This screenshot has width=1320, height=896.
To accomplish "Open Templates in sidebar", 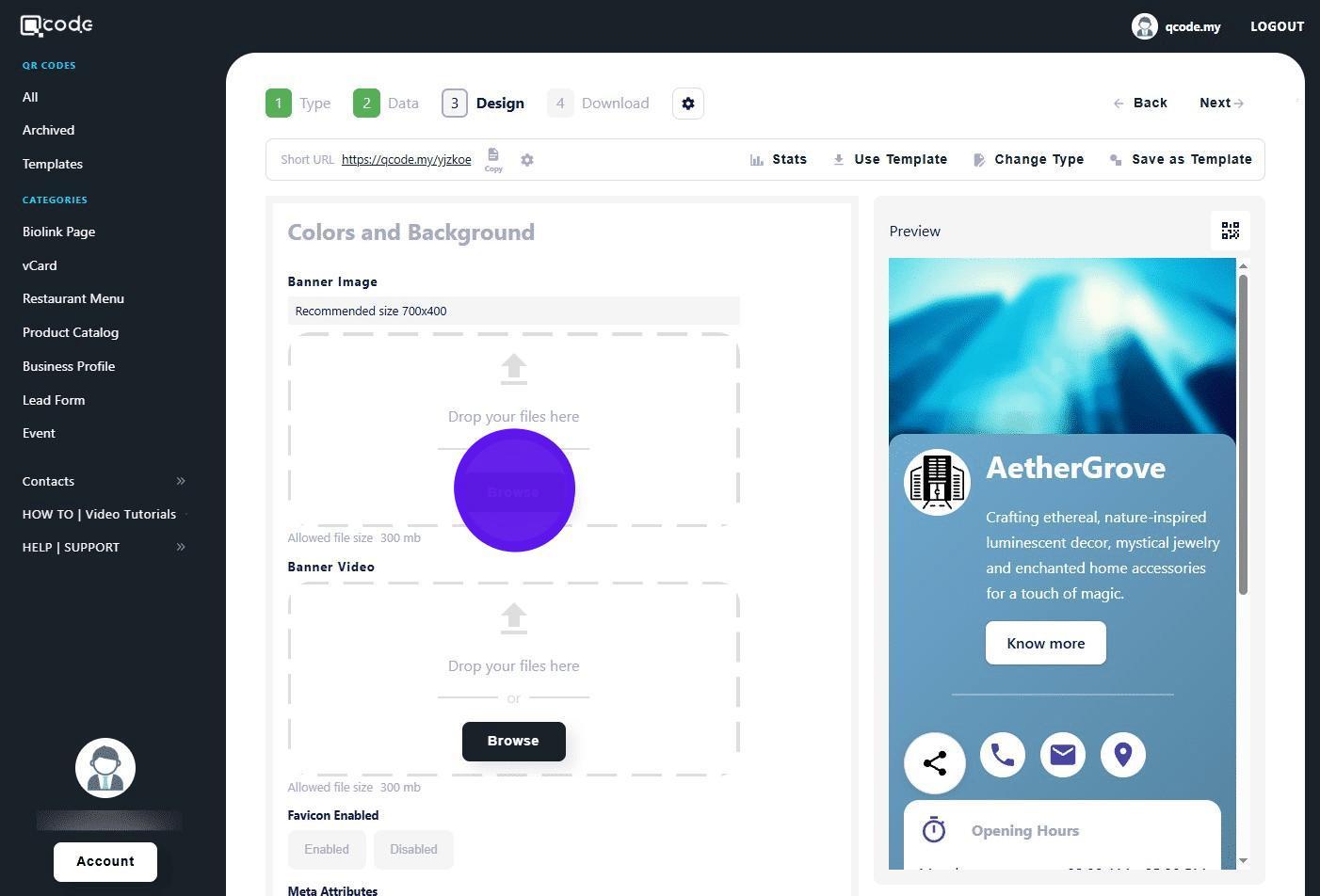I will click(x=53, y=164).
